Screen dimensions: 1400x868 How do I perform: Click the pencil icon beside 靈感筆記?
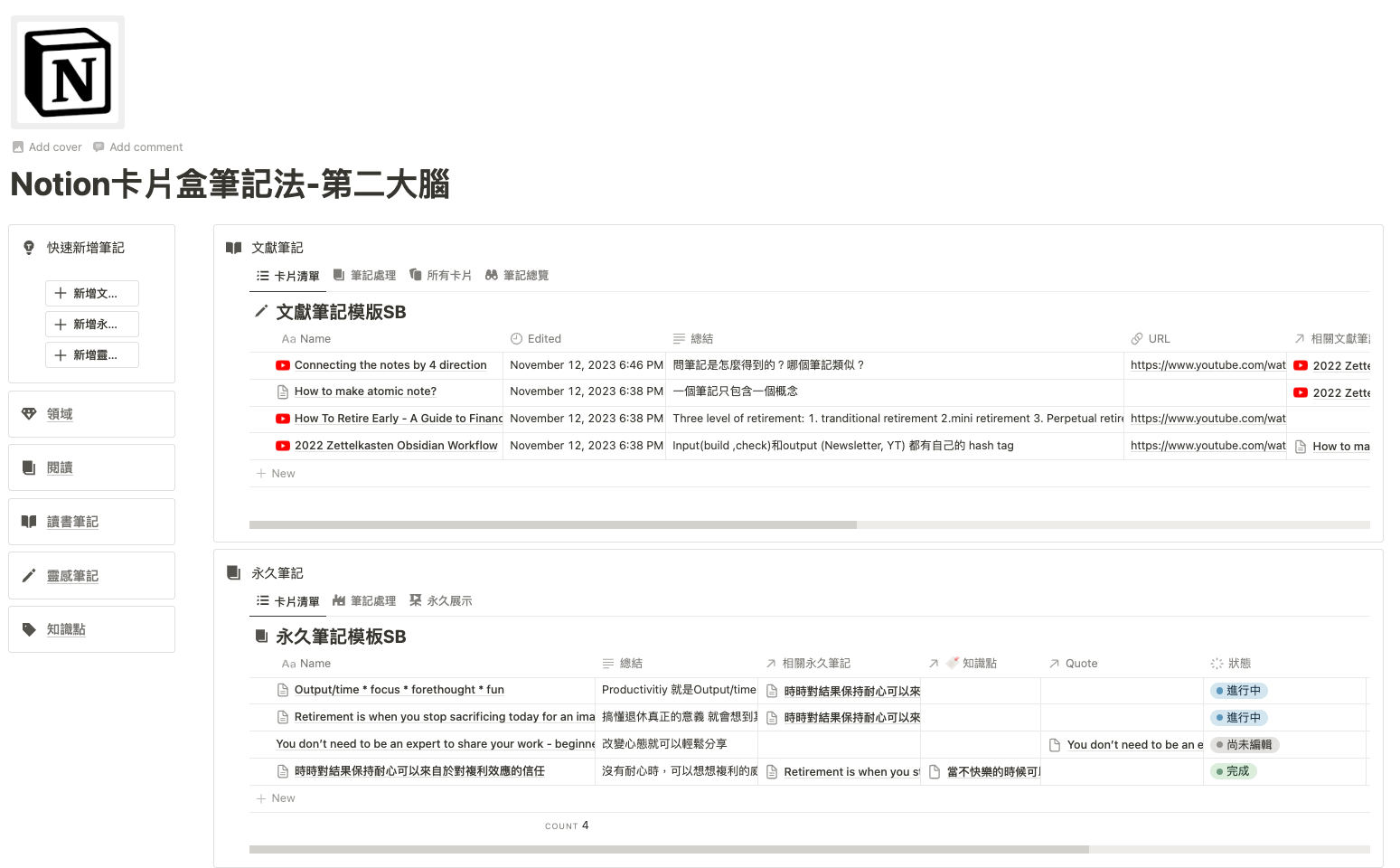coord(29,576)
